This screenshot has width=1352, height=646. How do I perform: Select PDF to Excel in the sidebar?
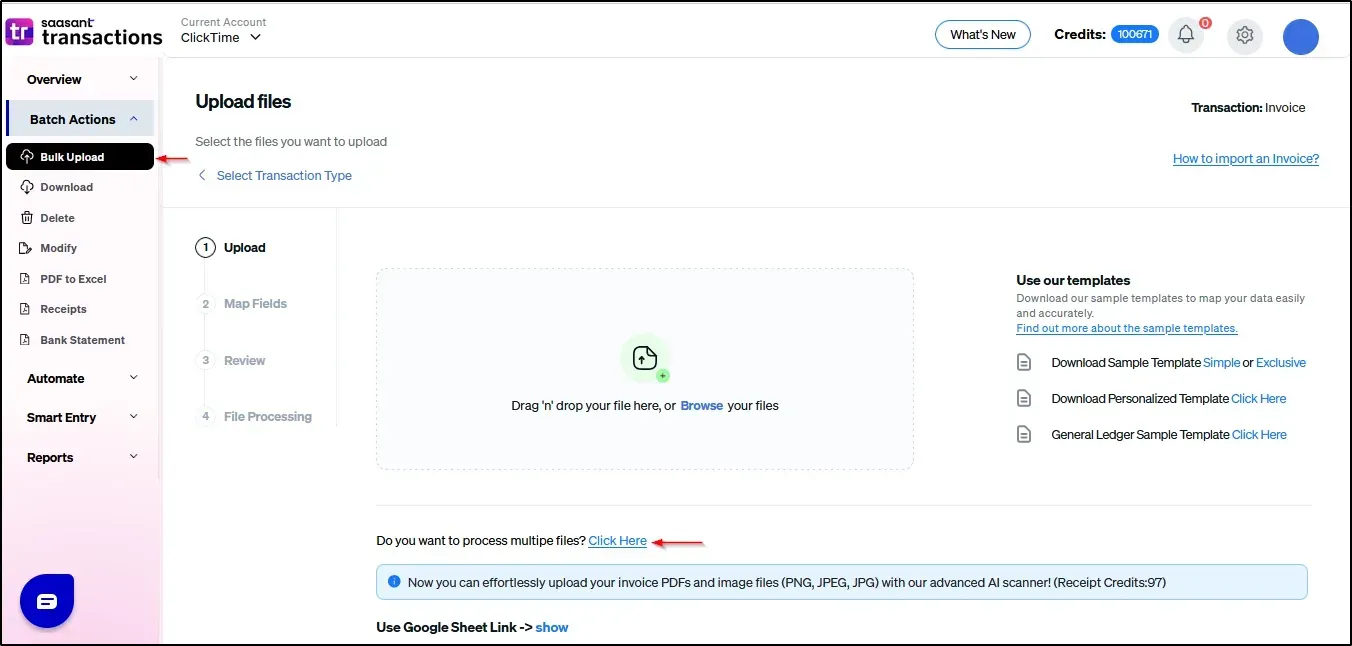point(73,279)
